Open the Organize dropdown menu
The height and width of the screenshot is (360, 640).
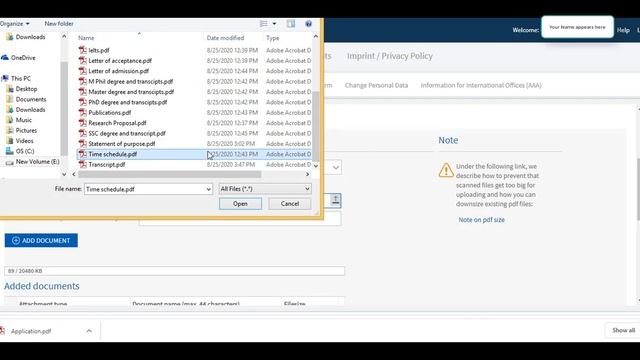(15, 24)
